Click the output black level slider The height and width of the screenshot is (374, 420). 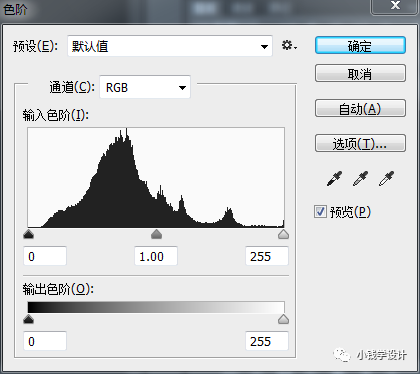tap(29, 319)
